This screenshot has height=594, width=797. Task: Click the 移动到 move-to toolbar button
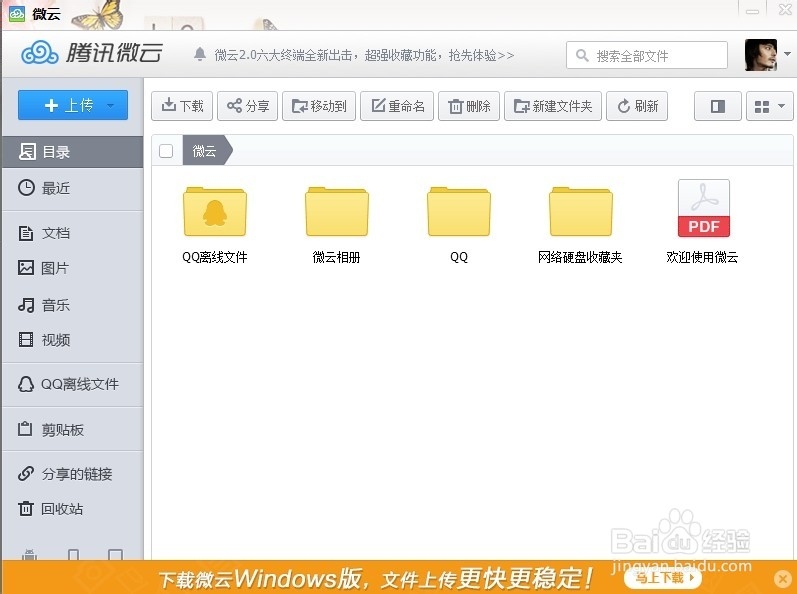pos(319,106)
